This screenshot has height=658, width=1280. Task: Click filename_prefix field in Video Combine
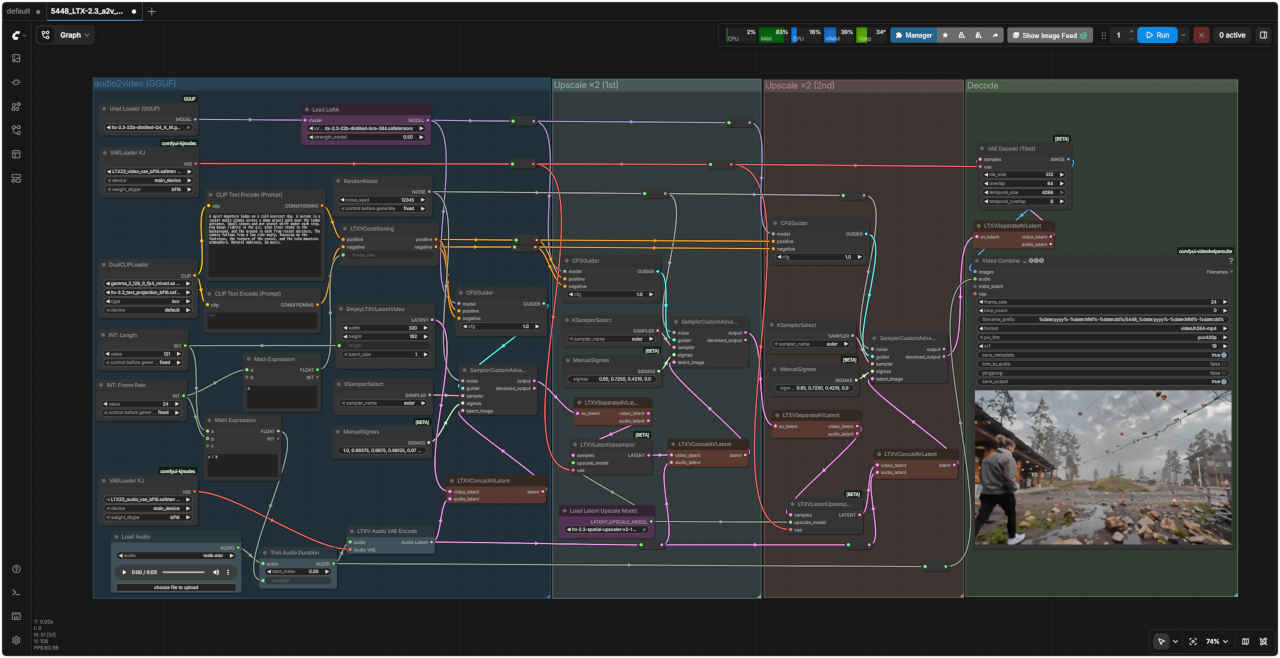(1102, 319)
